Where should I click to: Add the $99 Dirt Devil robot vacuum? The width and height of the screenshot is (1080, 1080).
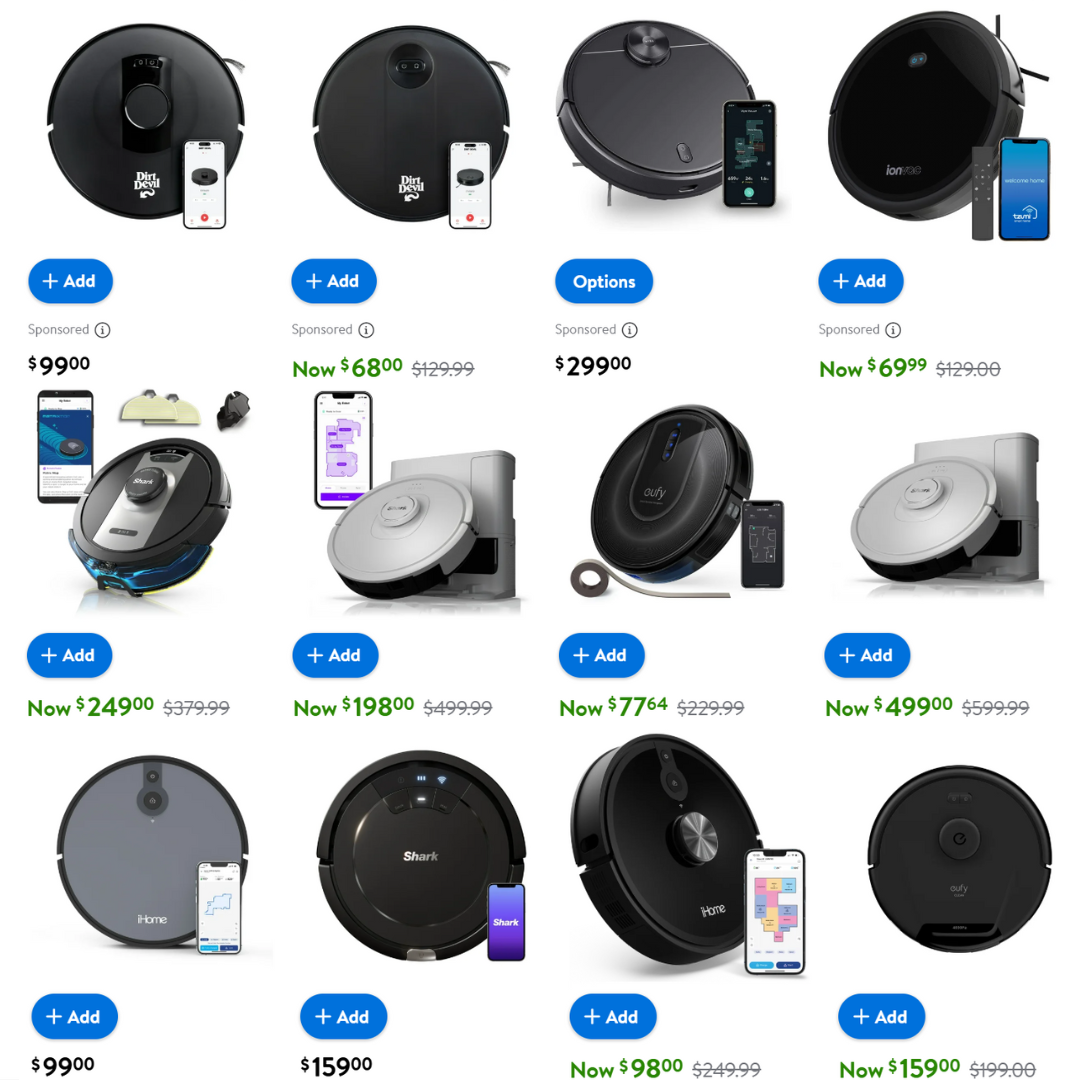coord(70,281)
